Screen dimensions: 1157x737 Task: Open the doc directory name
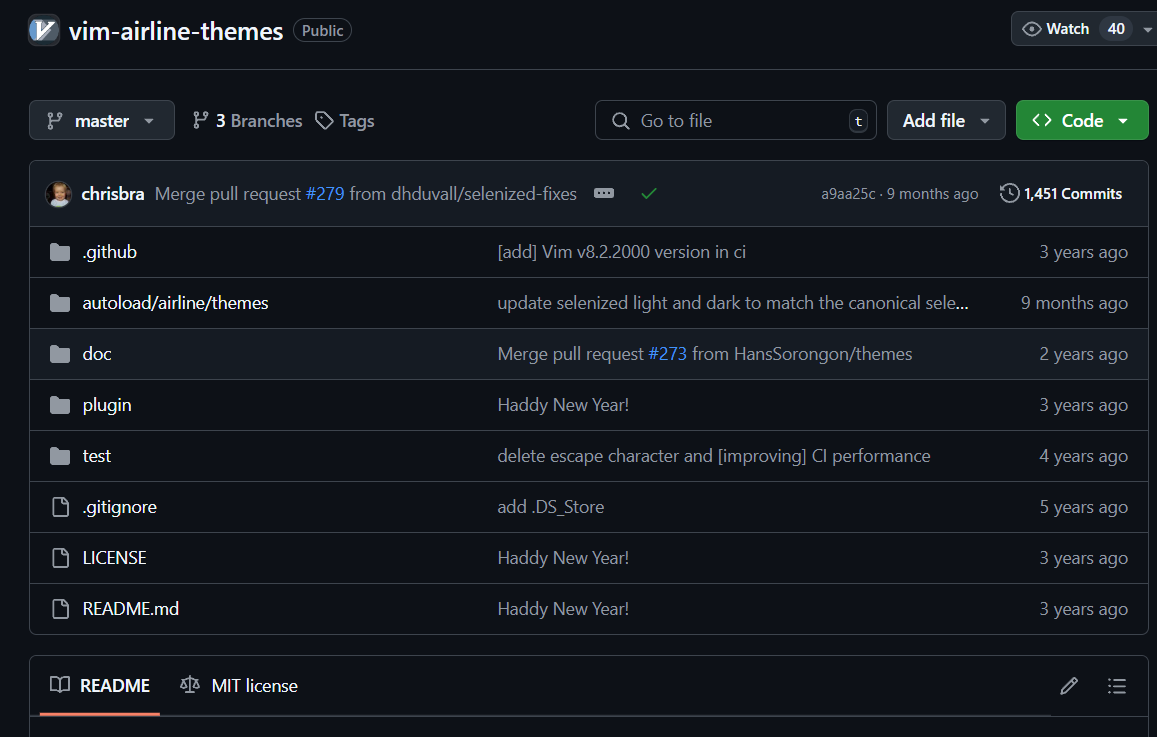[97, 354]
